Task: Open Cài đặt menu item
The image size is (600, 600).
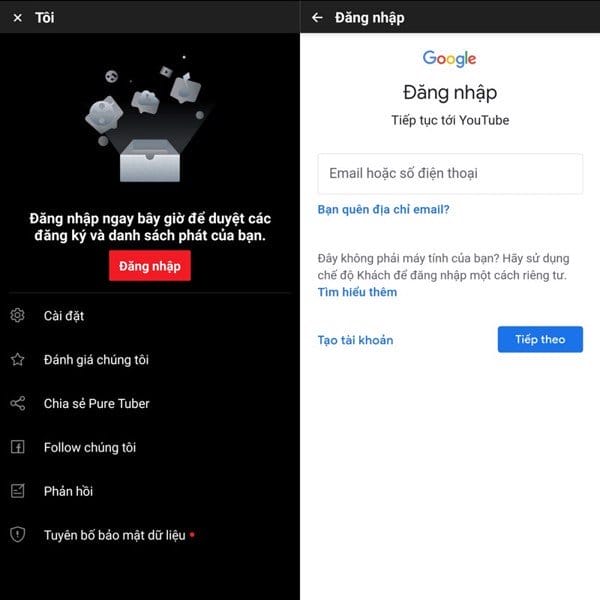Action: coord(149,316)
